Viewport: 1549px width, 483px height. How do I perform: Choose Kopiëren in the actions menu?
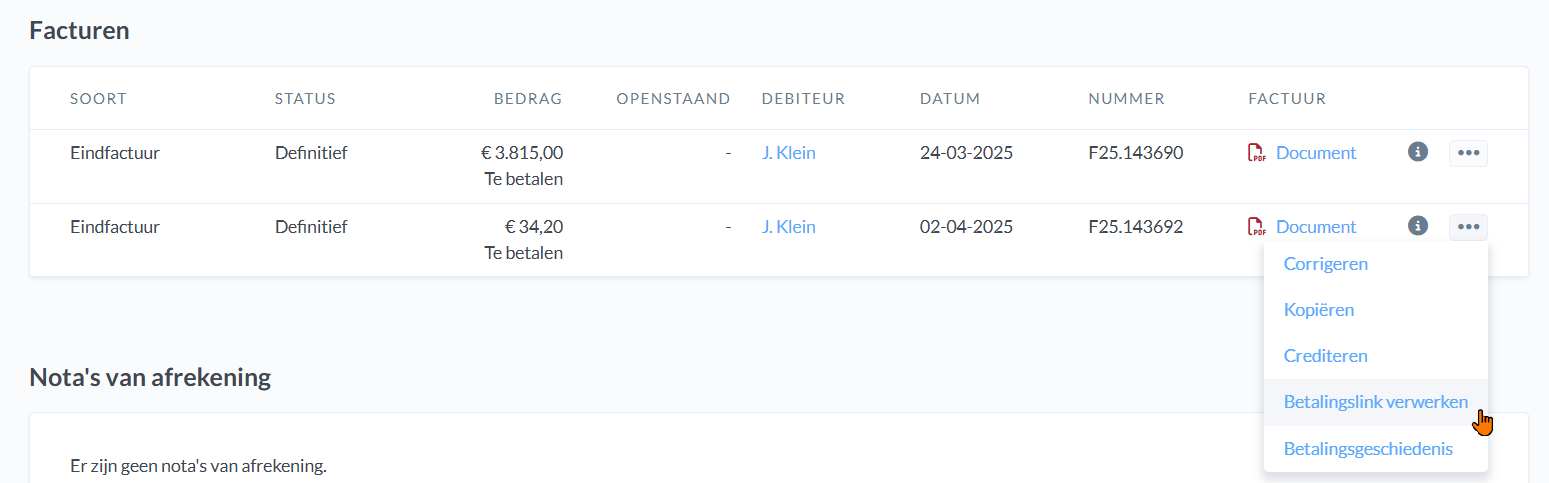tap(1319, 310)
